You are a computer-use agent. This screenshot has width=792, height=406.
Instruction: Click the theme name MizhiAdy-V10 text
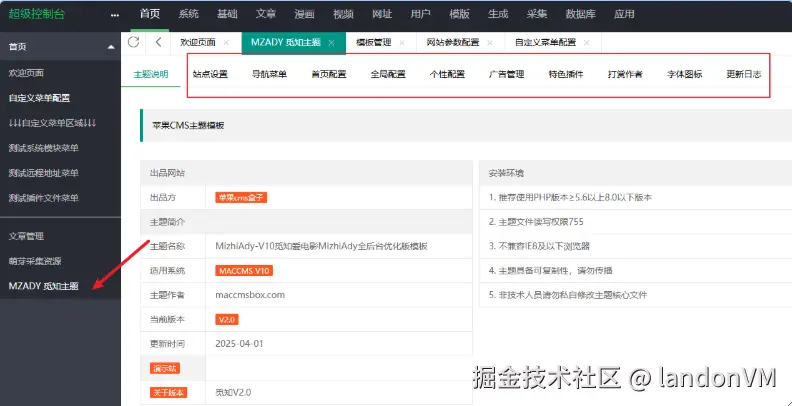[x=322, y=246]
